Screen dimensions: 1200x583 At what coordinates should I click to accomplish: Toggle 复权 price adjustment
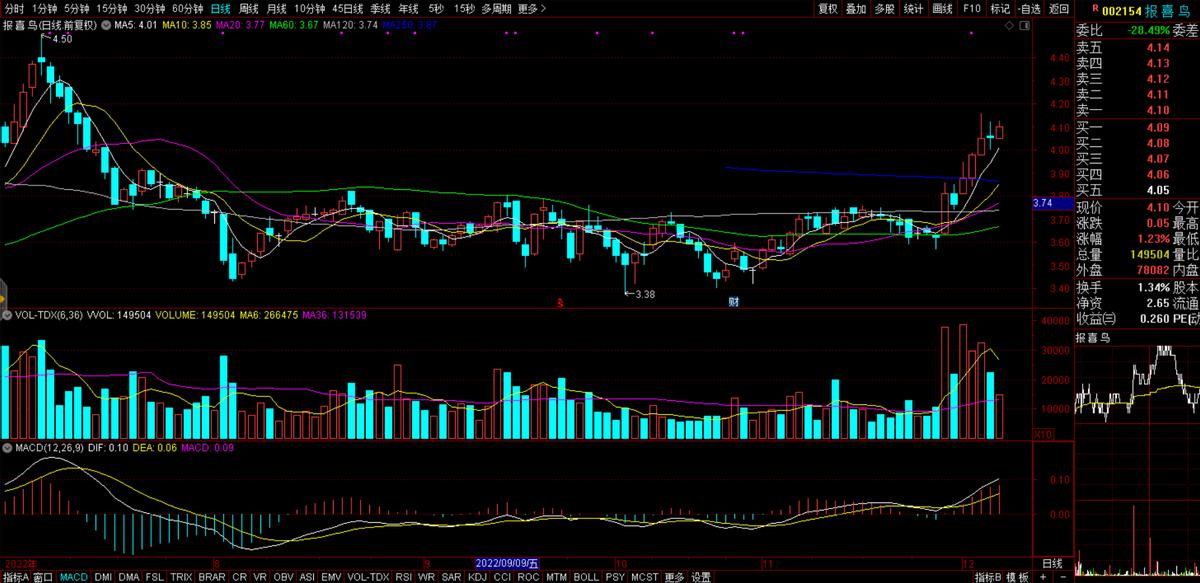(x=828, y=8)
